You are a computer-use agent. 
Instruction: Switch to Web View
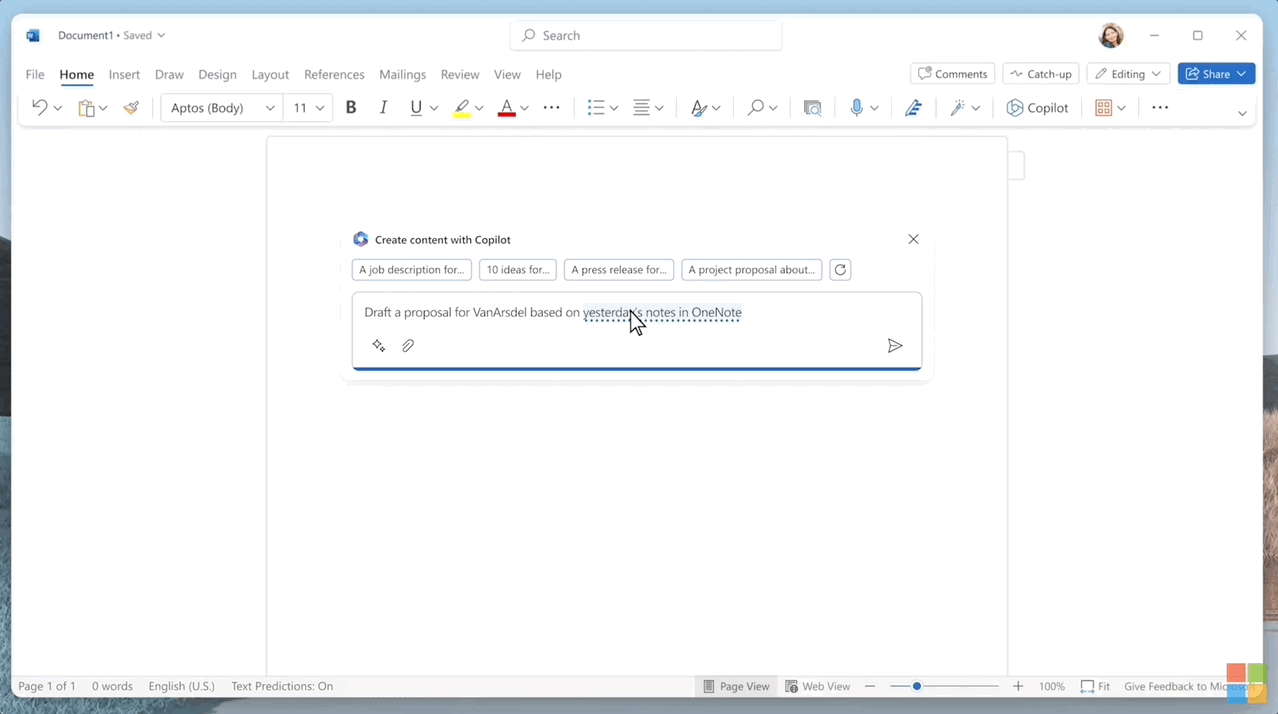pyautogui.click(x=817, y=686)
